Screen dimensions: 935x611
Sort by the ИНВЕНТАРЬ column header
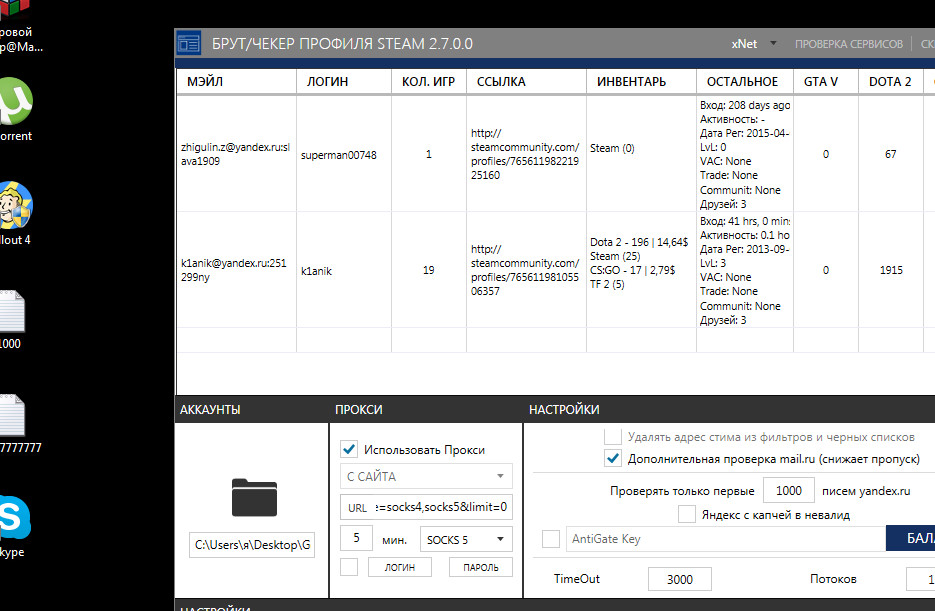[x=641, y=82]
